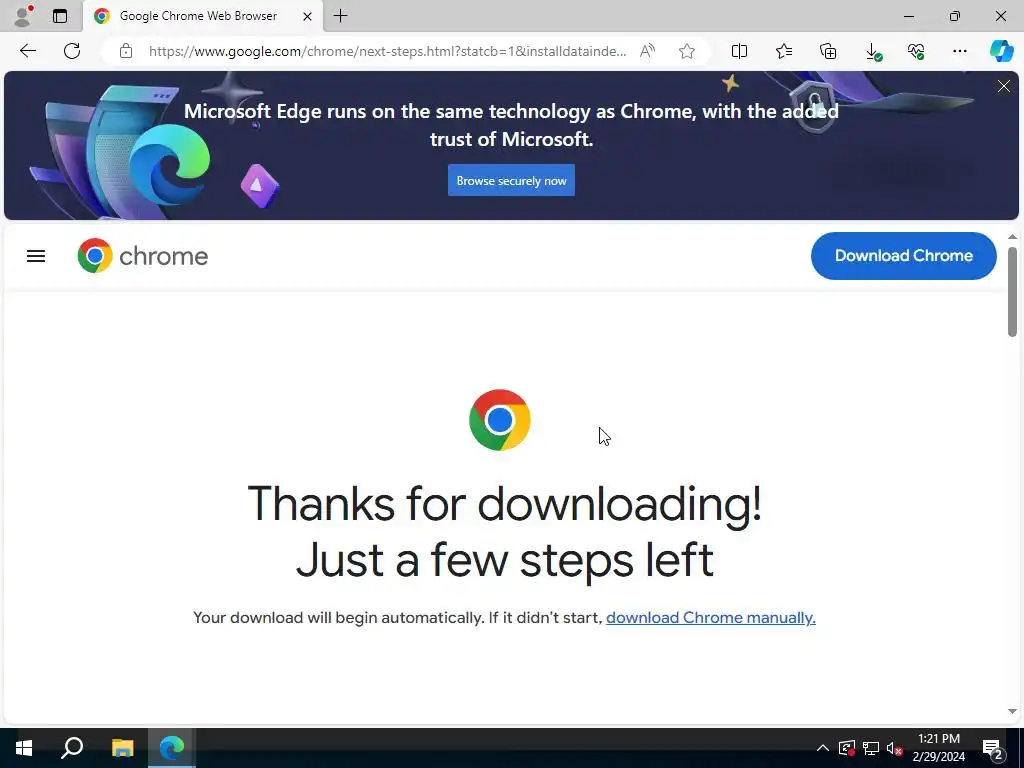Open File Explorer from taskbar
Screen dimensions: 1024x768
click(x=122, y=748)
